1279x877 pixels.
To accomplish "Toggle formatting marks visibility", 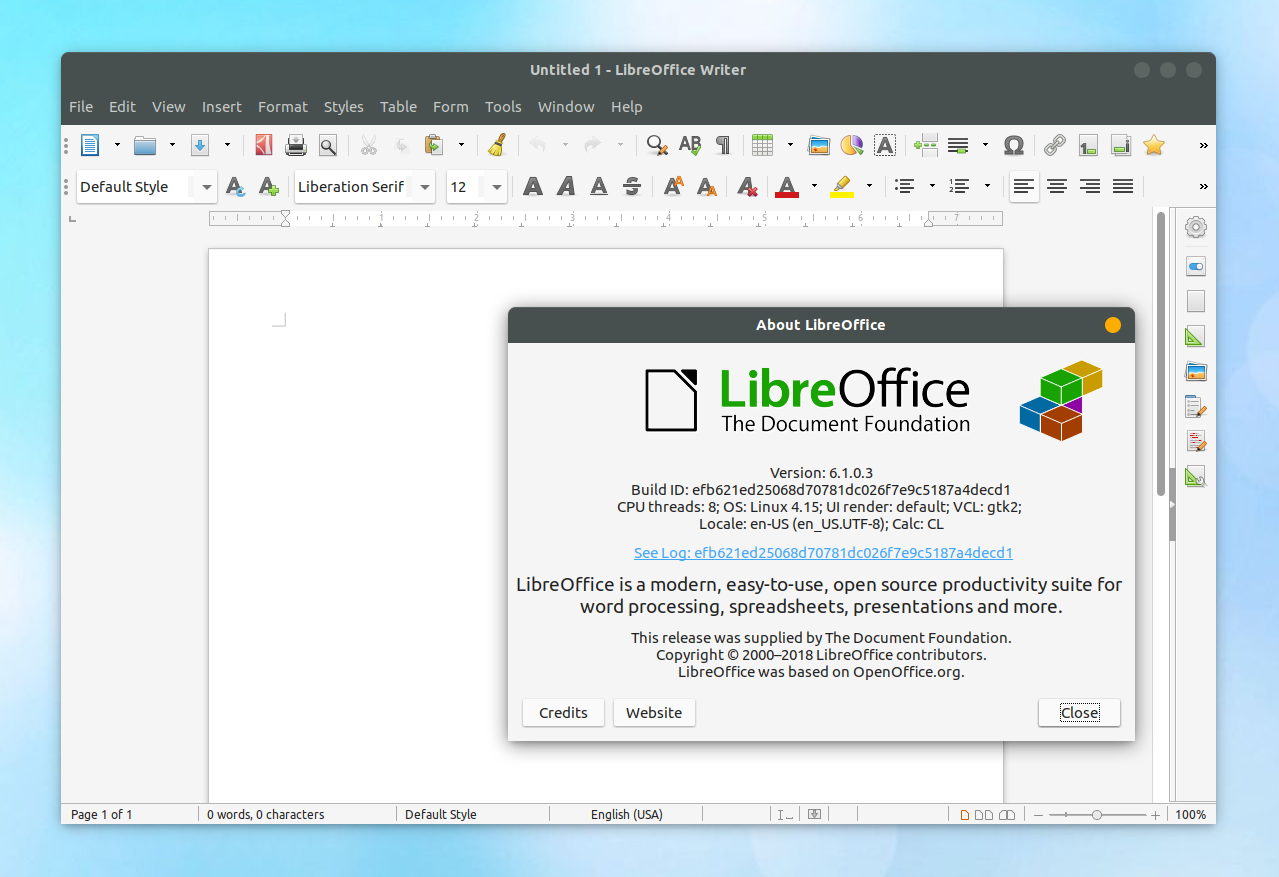I will [722, 145].
